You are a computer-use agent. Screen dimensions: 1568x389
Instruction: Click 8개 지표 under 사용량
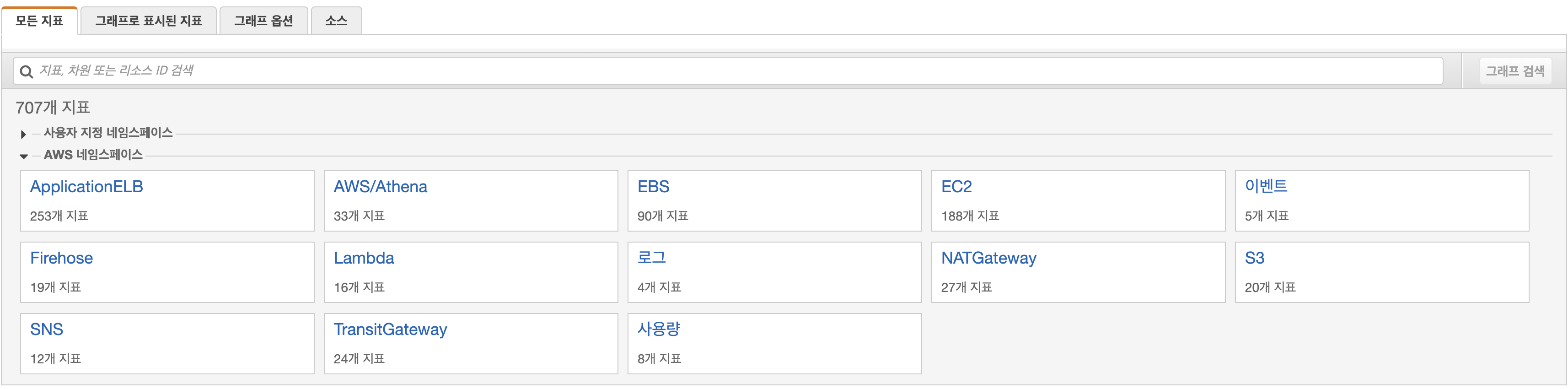(659, 359)
